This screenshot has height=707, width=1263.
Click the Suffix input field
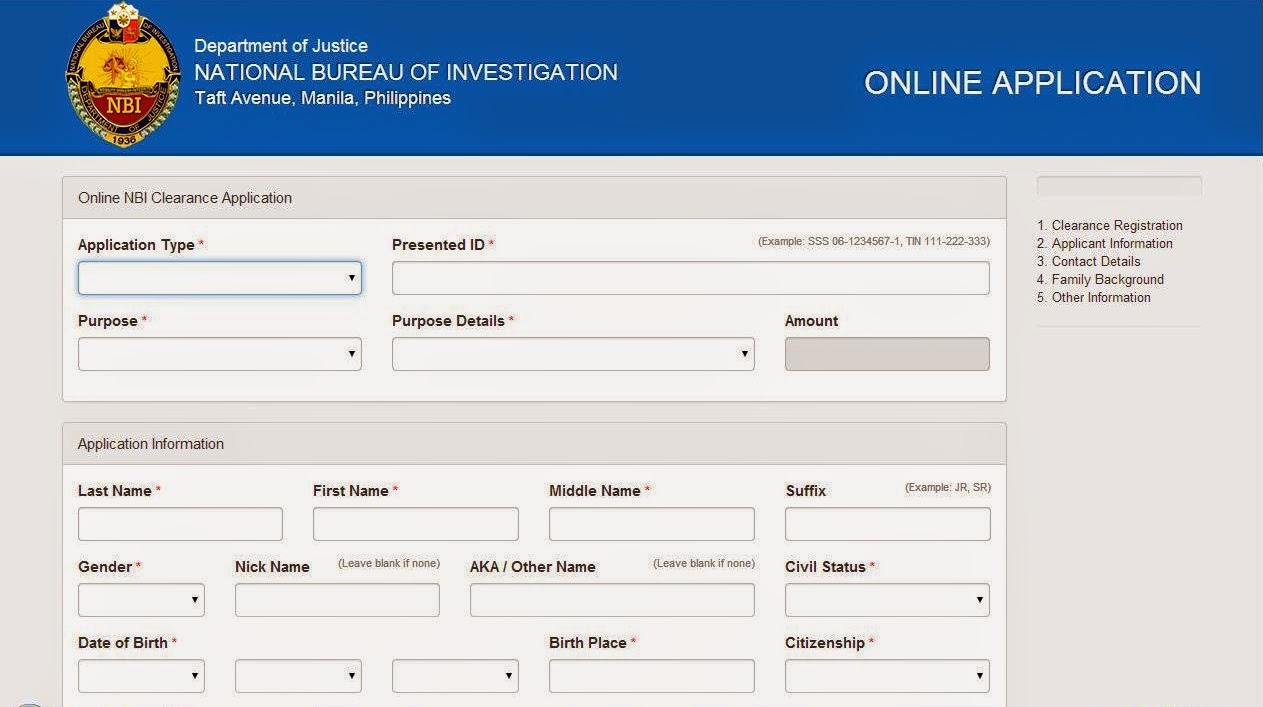(888, 524)
